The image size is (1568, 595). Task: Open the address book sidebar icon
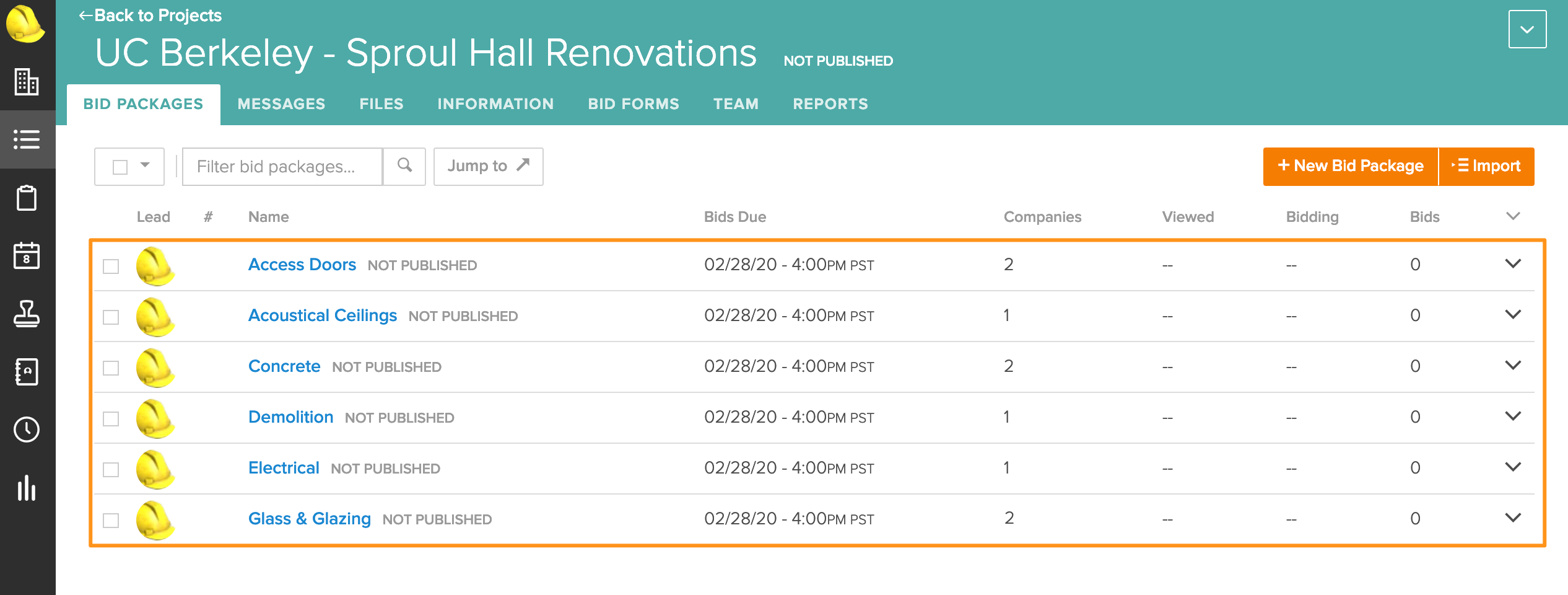tap(27, 372)
